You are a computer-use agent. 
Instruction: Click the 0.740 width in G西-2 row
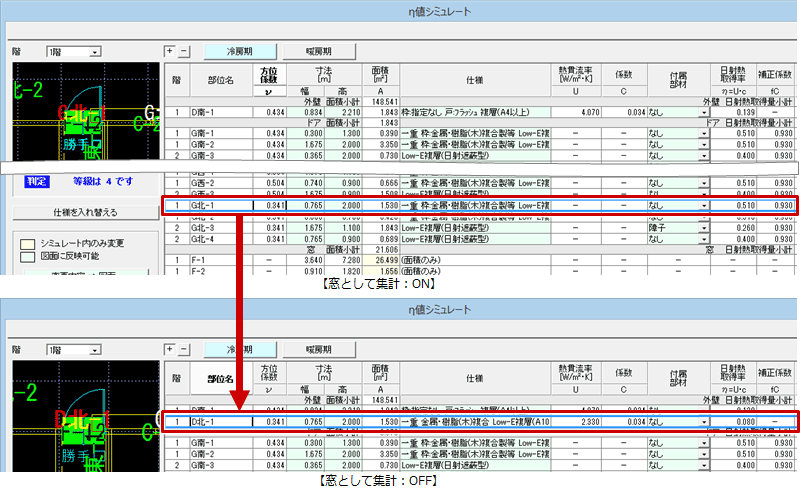pyautogui.click(x=305, y=183)
